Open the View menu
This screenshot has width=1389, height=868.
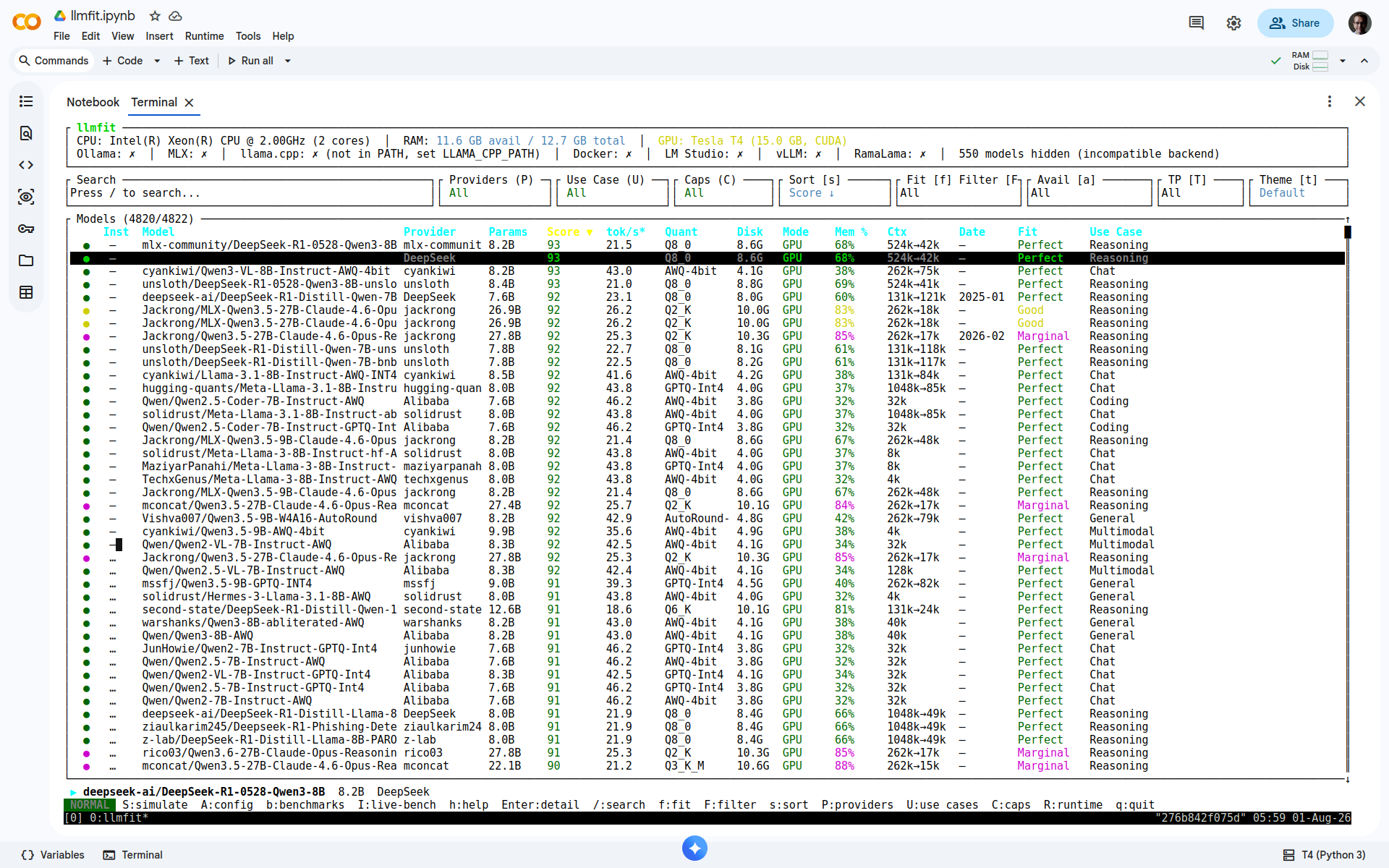tap(122, 36)
